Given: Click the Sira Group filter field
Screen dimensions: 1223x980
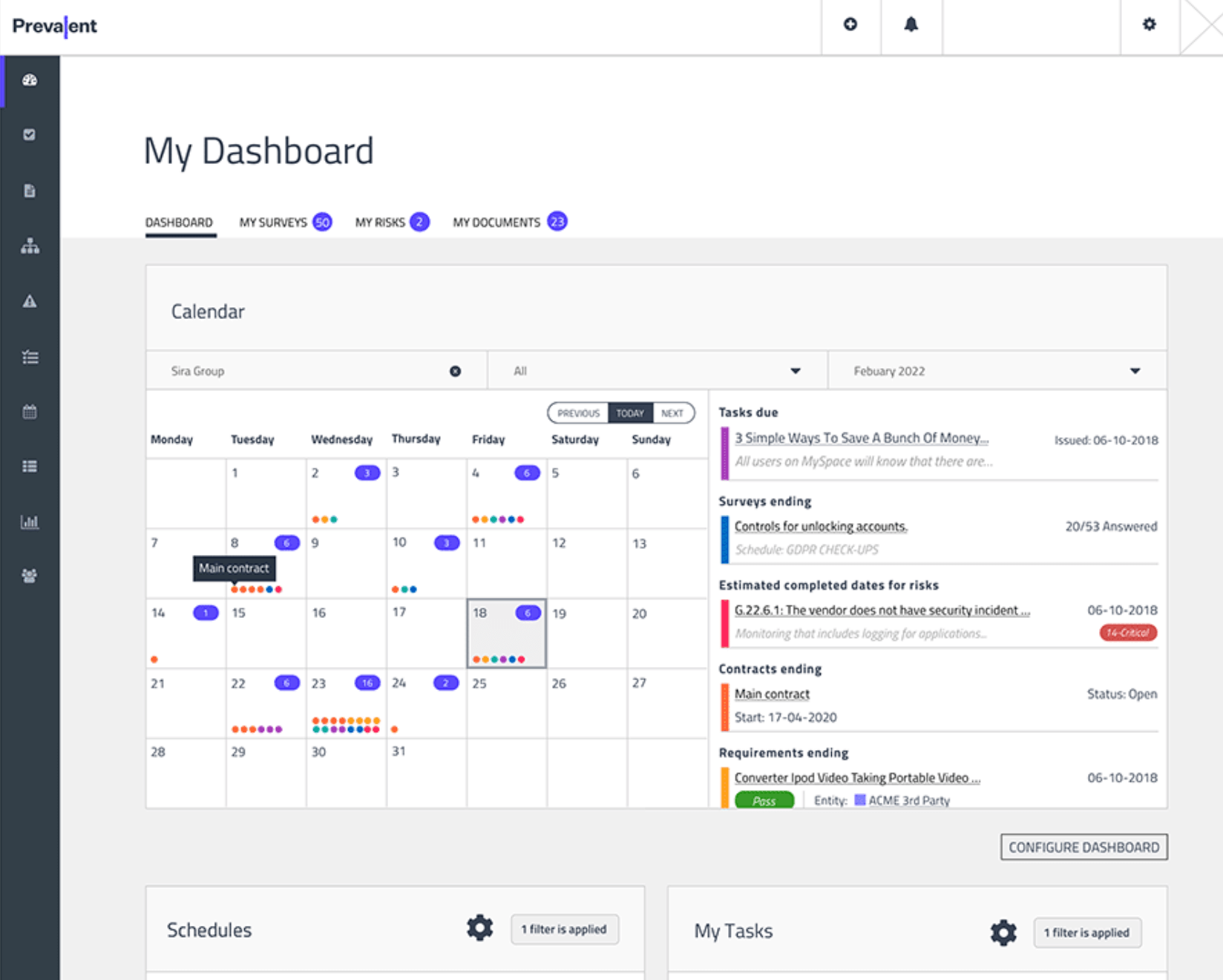Looking at the screenshot, I should click(316, 371).
